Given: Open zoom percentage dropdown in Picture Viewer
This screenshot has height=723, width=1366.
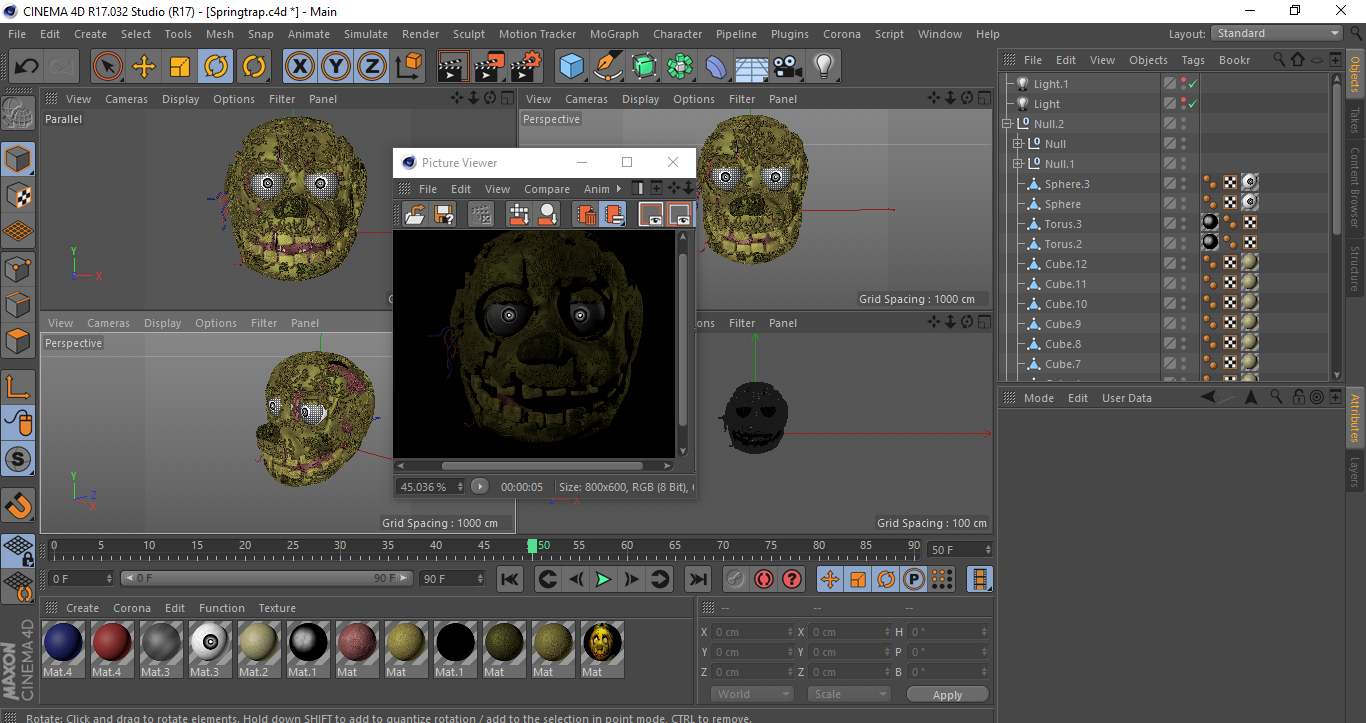Looking at the screenshot, I should [432, 487].
